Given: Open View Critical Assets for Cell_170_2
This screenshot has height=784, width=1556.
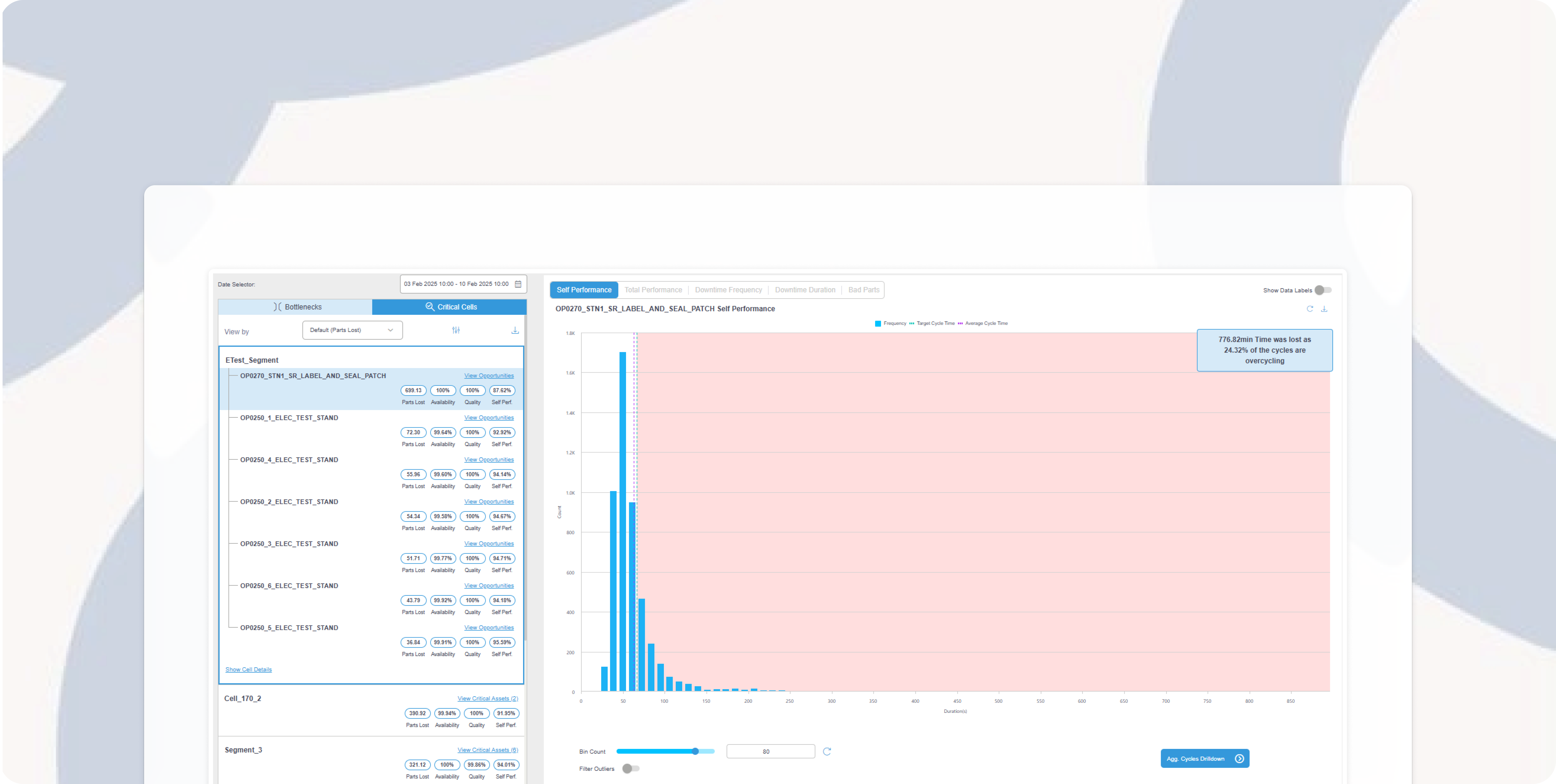Looking at the screenshot, I should pos(487,699).
